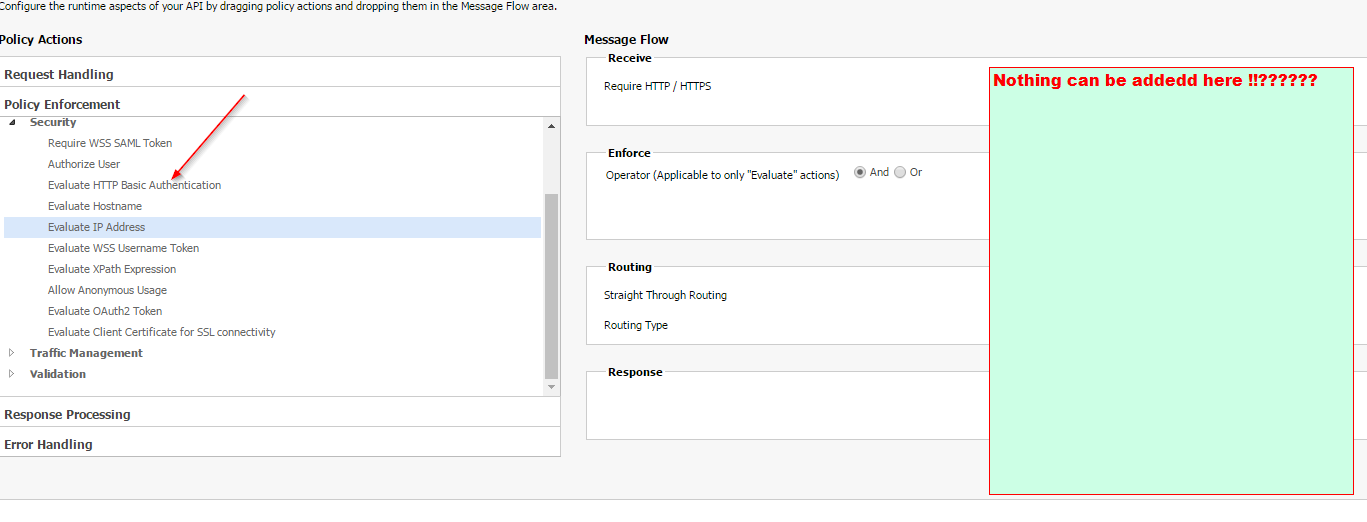
Task: Select Evaluate Hostname policy action
Action: [95, 206]
